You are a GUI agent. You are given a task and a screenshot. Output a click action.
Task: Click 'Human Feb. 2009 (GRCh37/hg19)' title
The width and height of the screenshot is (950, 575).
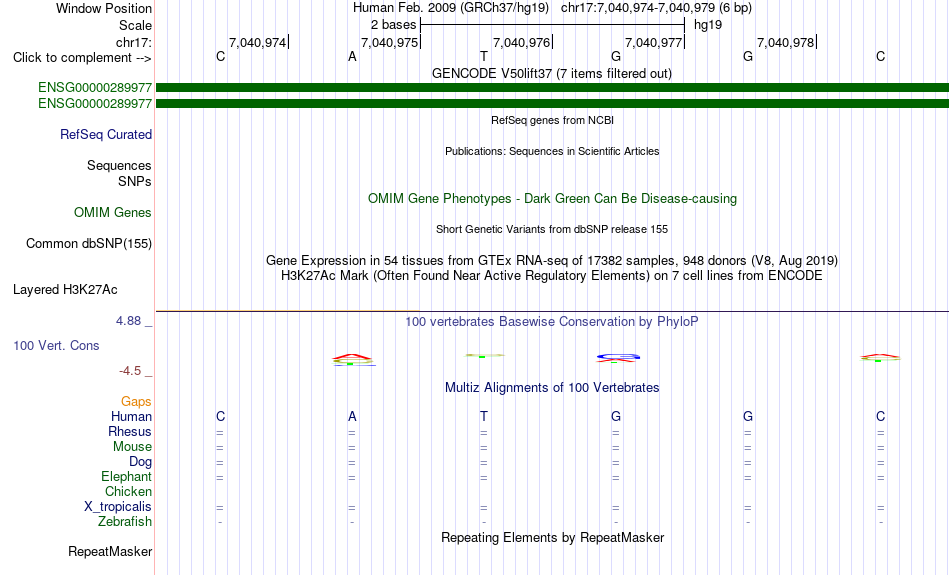(451, 8)
